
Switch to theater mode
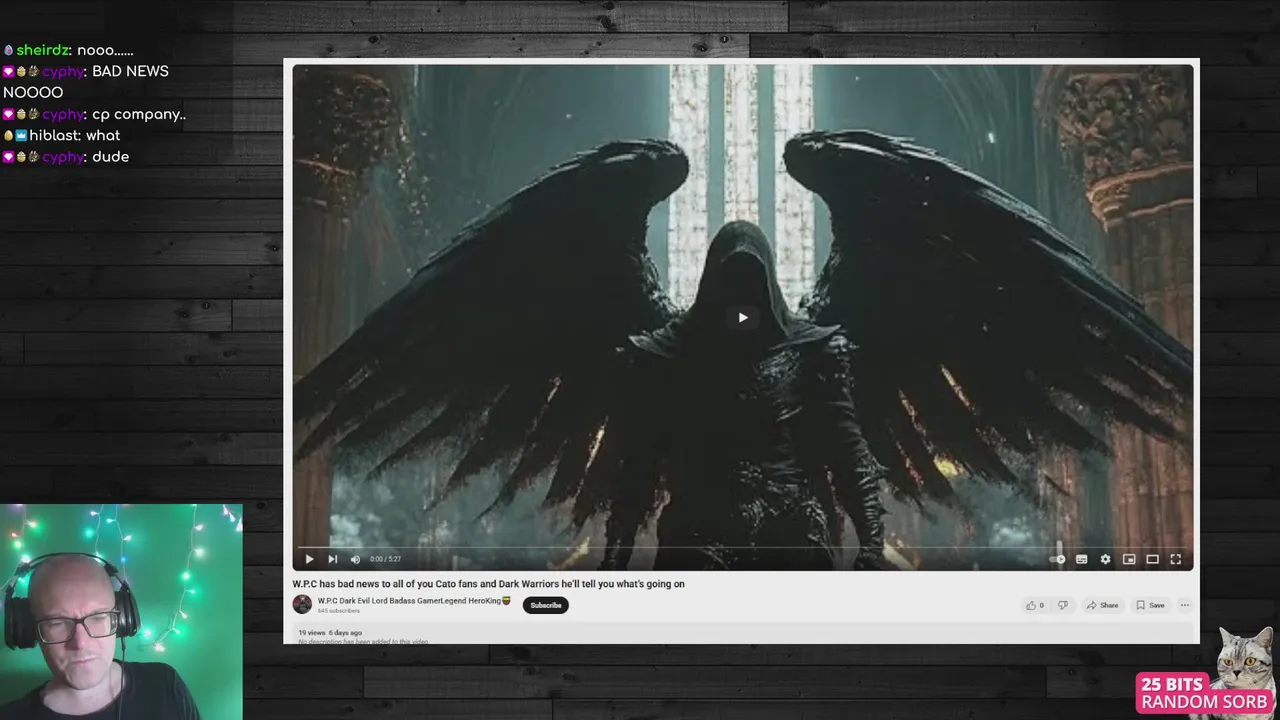1152,559
